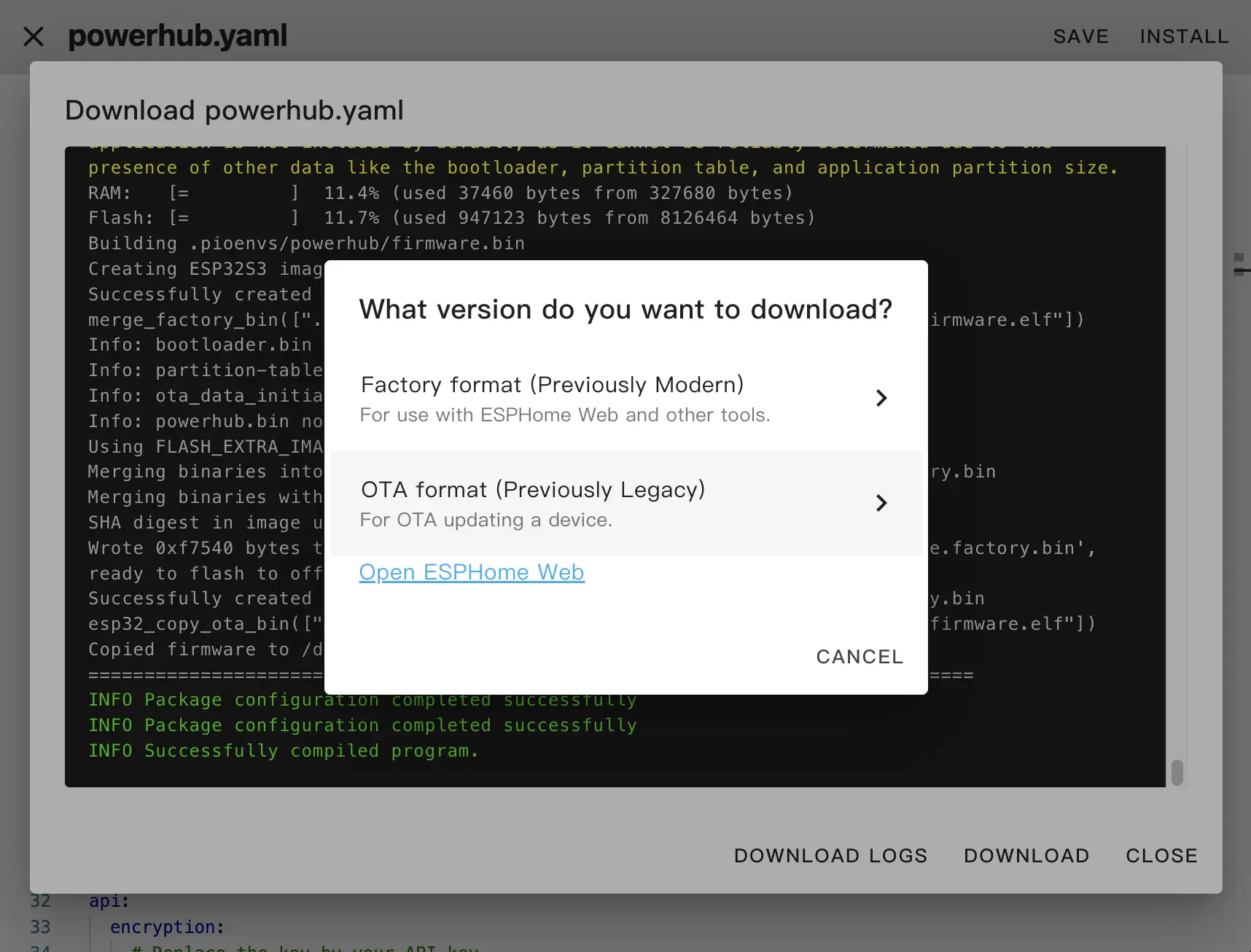The width and height of the screenshot is (1251, 952).
Task: Choose OTA format (Previously Legacy) option
Action: pos(532,490)
